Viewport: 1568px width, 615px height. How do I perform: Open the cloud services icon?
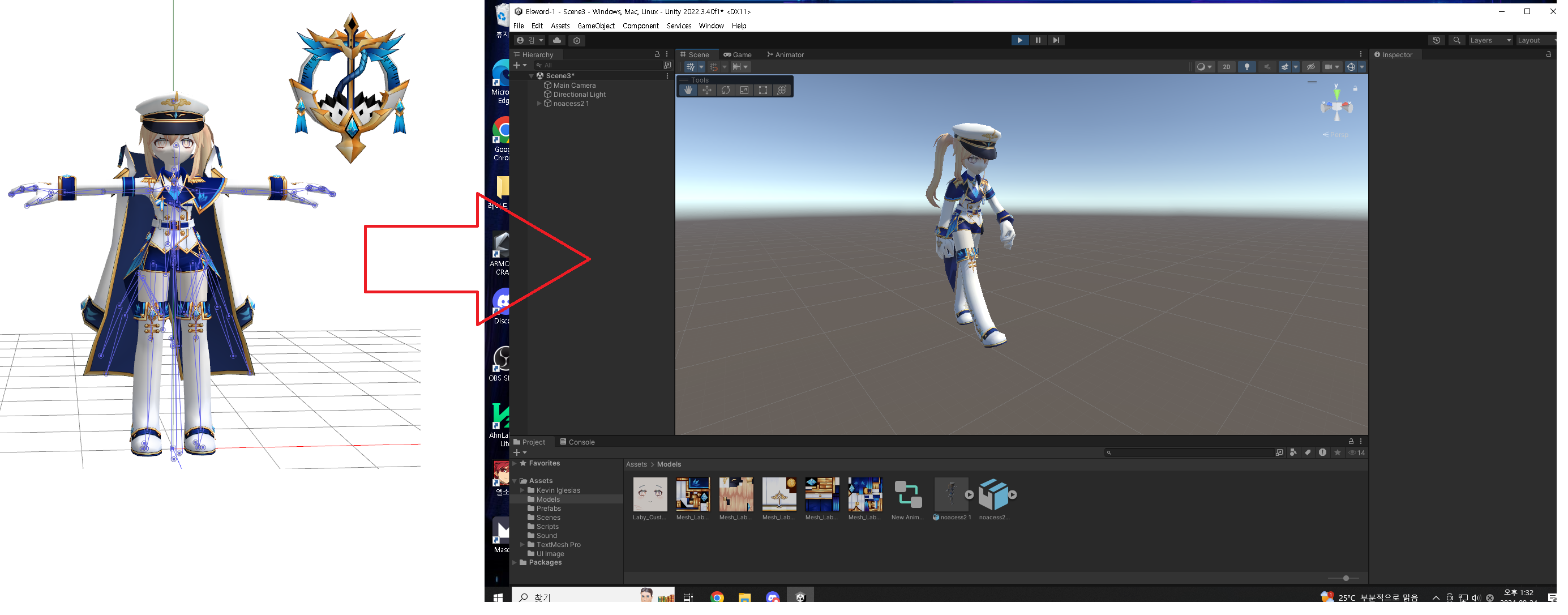pos(556,40)
